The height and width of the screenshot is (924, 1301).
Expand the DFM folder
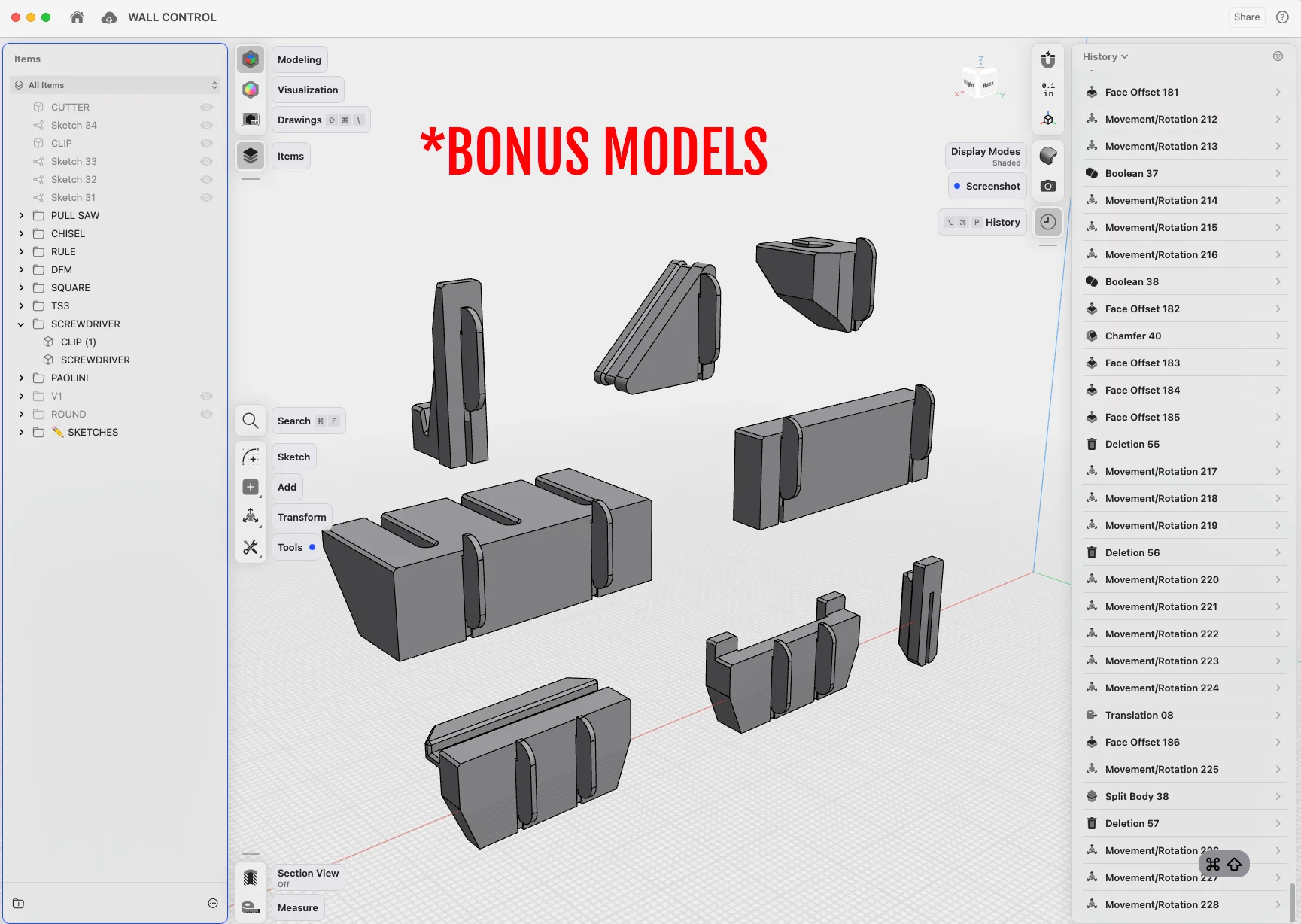(21, 269)
